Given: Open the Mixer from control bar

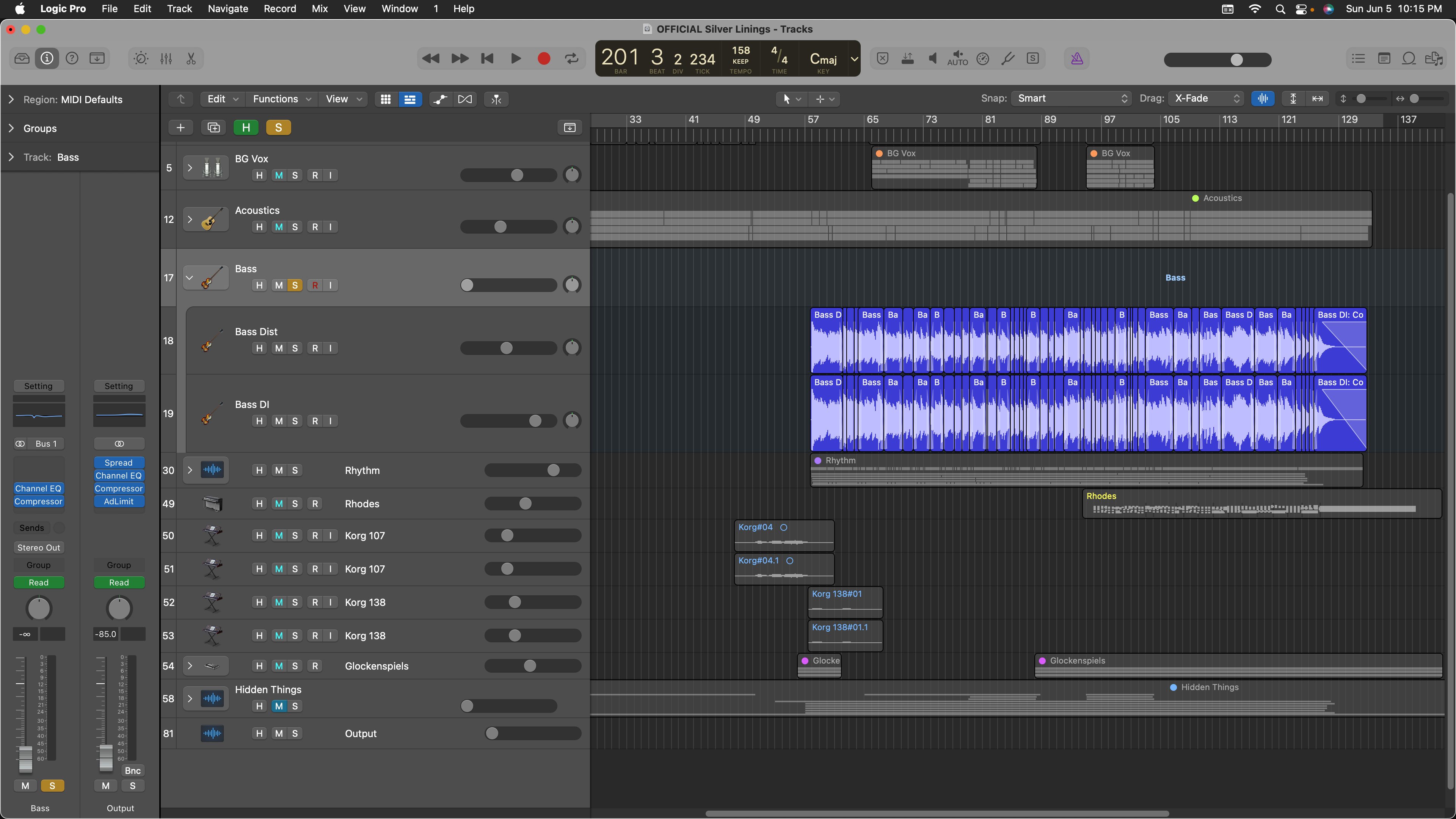Looking at the screenshot, I should [166, 58].
